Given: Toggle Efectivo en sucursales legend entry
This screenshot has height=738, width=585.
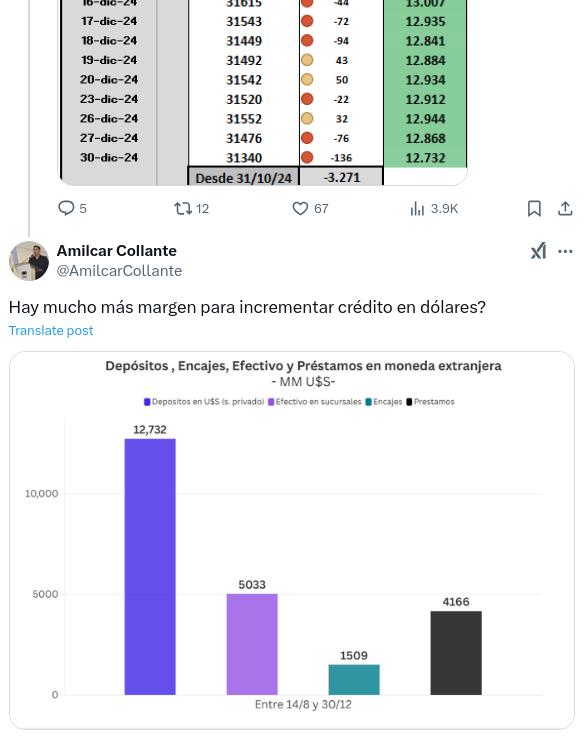Looking at the screenshot, I should (314, 401).
